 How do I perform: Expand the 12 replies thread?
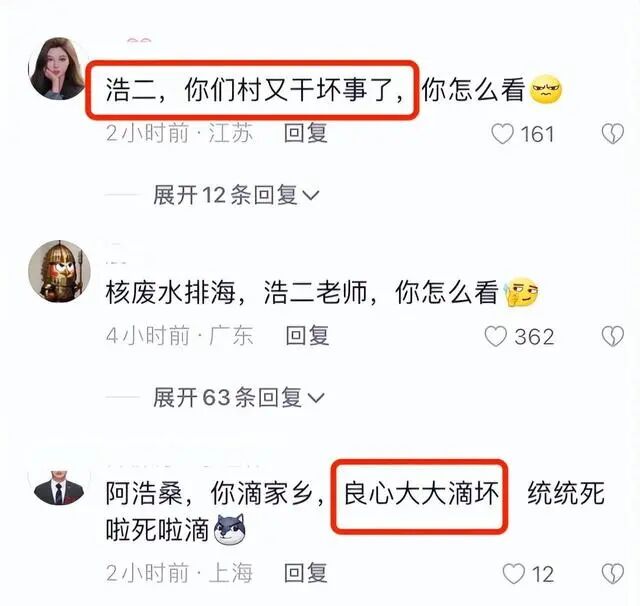click(236, 195)
